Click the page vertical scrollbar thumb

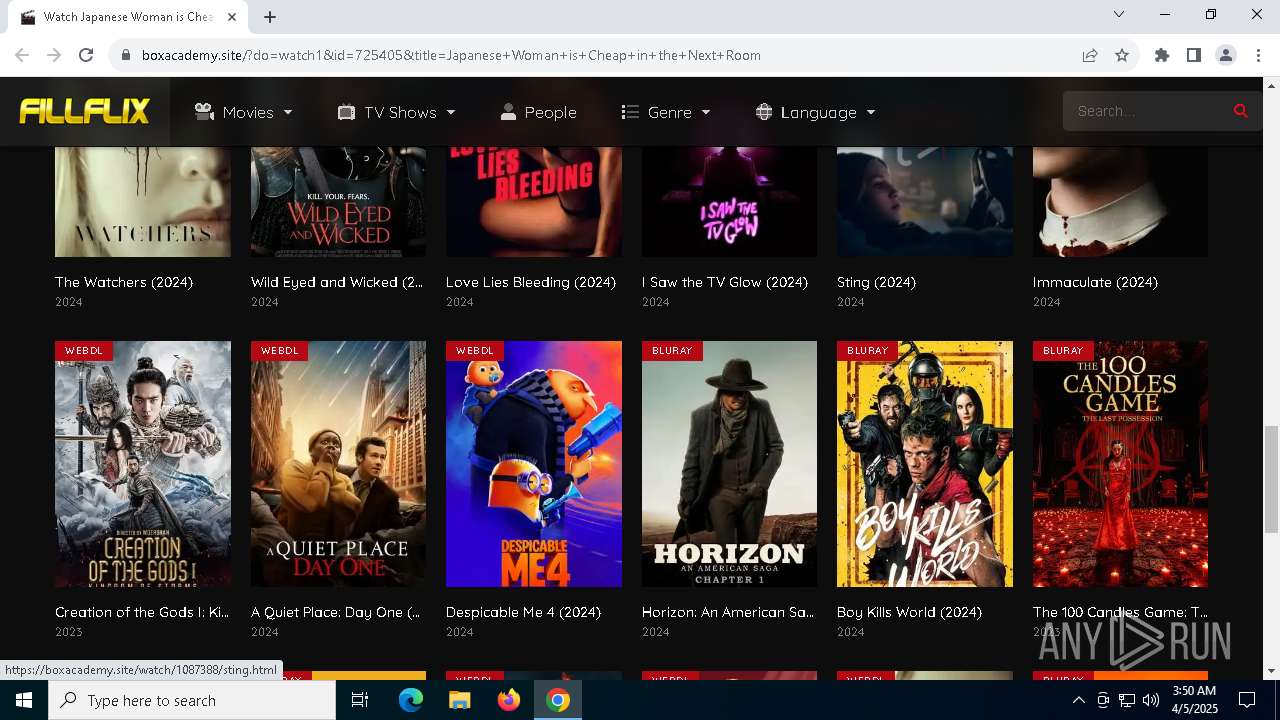pyautogui.click(x=1271, y=479)
